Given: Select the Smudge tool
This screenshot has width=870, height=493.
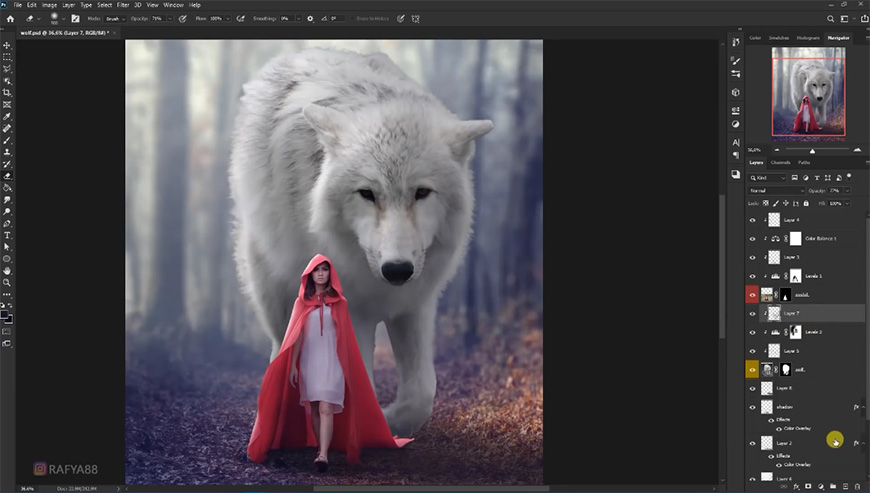Looking at the screenshot, I should (7, 200).
